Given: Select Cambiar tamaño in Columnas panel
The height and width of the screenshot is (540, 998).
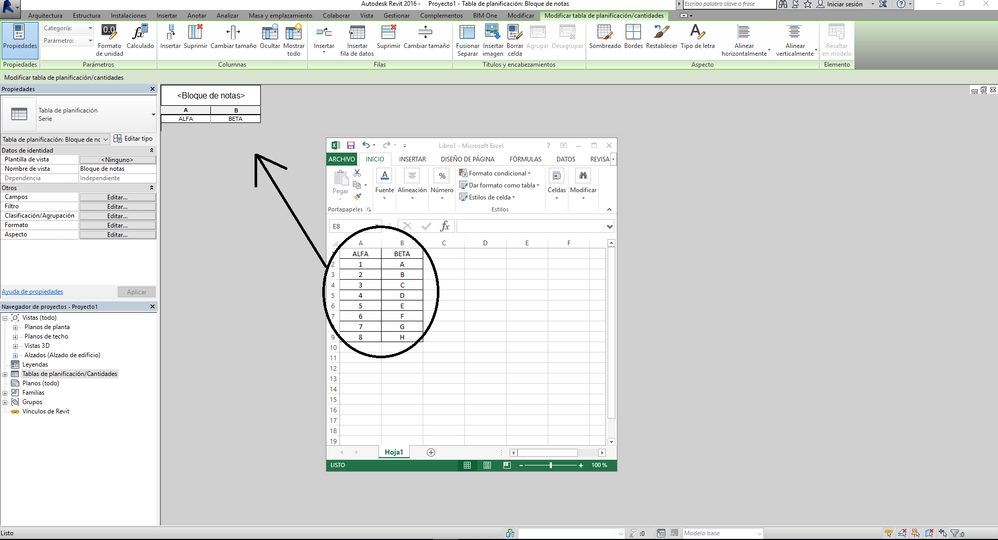Looking at the screenshot, I should click(x=233, y=37).
